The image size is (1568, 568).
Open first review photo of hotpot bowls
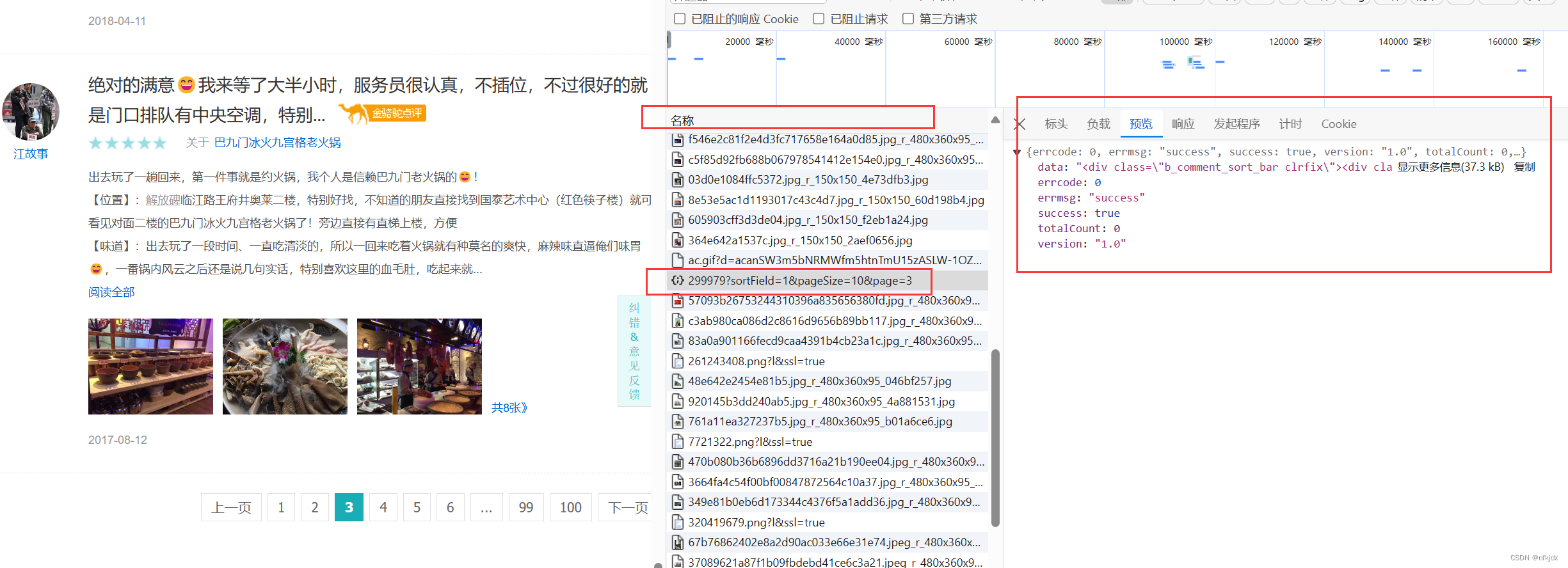pyautogui.click(x=150, y=367)
